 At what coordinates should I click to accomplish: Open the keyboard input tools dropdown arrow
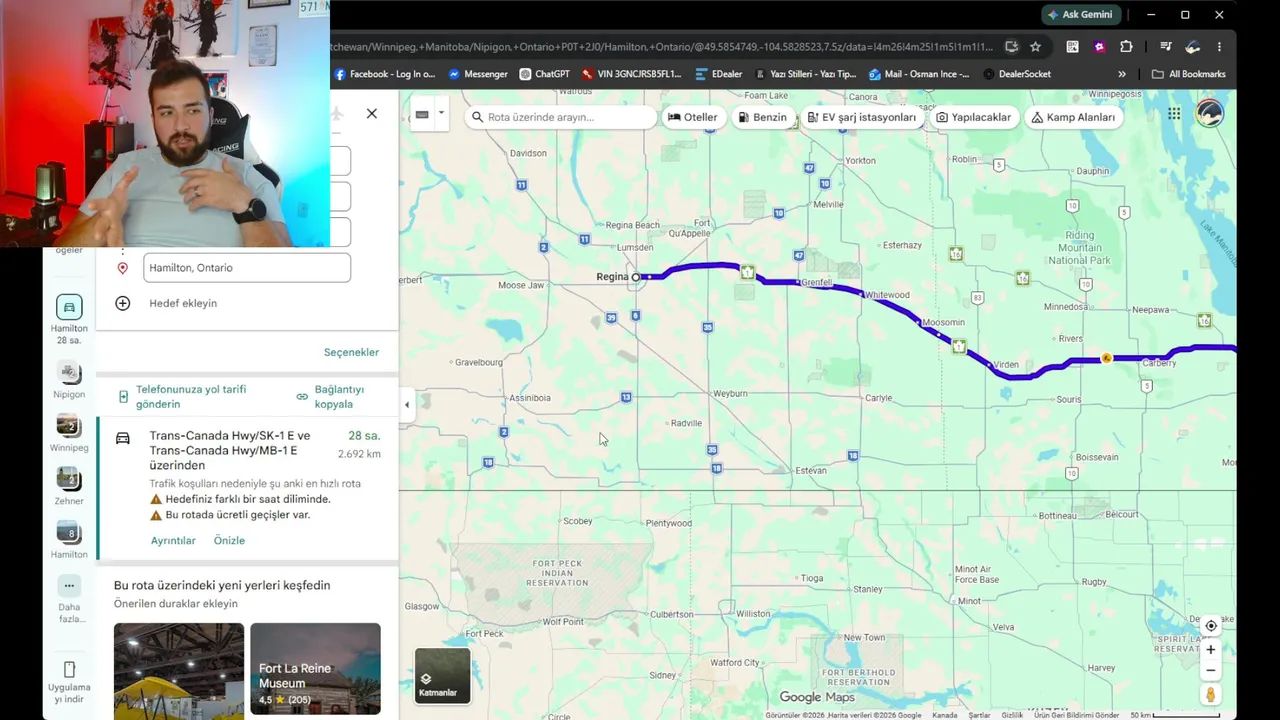441,114
